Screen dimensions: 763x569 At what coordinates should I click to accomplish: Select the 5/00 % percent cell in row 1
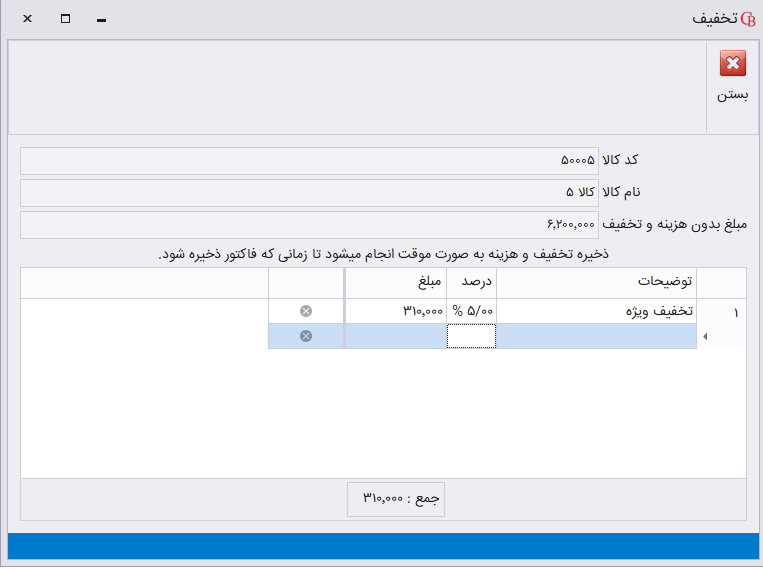point(471,311)
